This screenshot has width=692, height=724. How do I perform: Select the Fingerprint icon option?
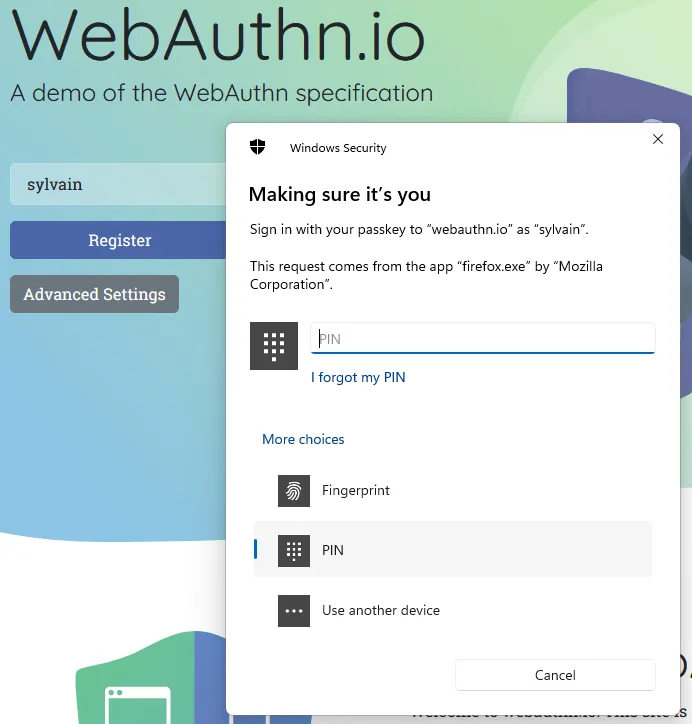pyautogui.click(x=294, y=491)
